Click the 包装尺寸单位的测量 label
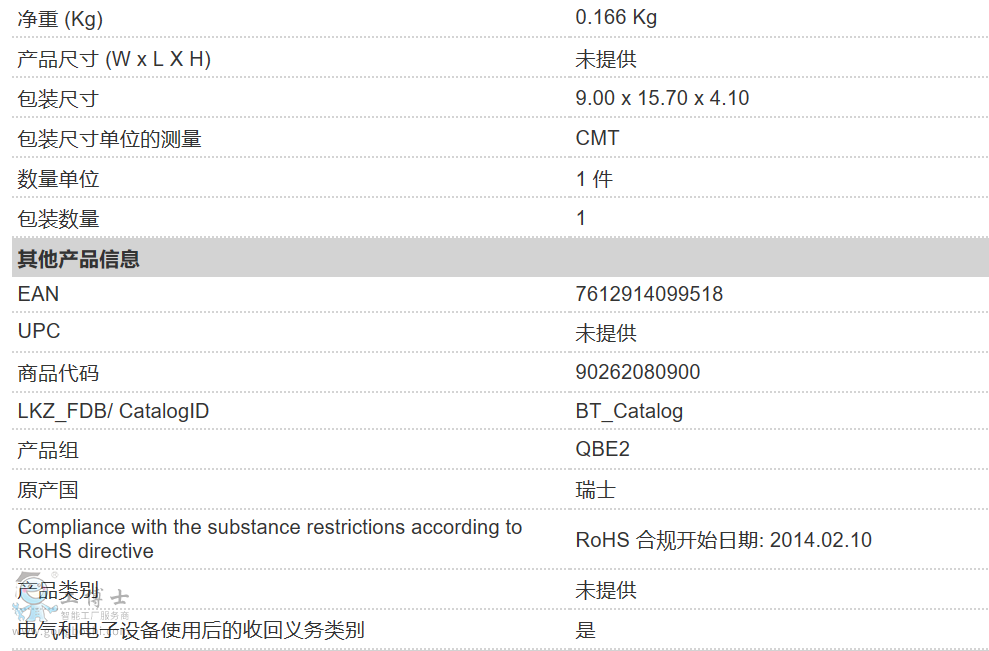The height and width of the screenshot is (651, 989). pyautogui.click(x=109, y=139)
